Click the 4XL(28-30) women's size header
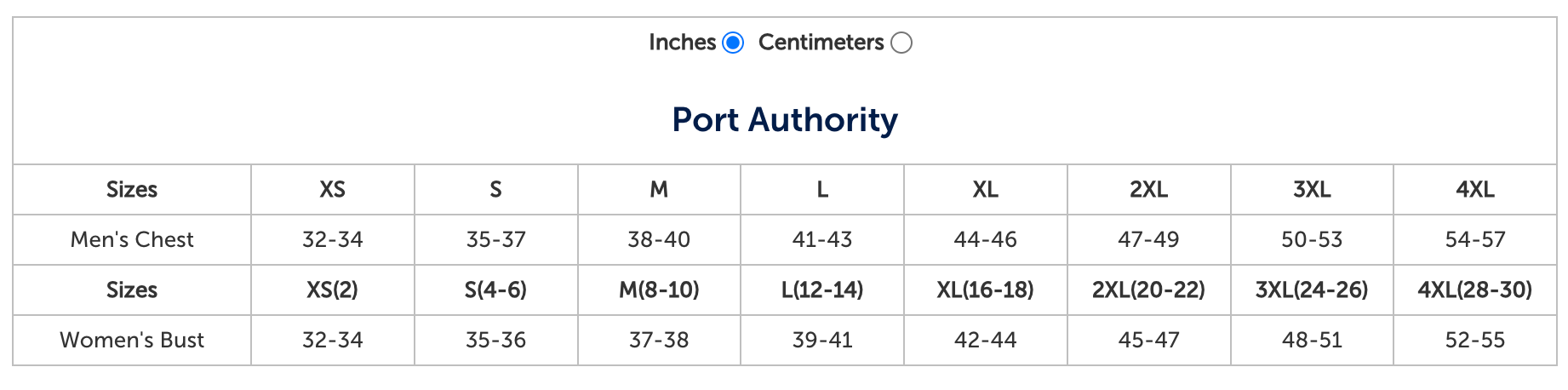 tap(1474, 290)
